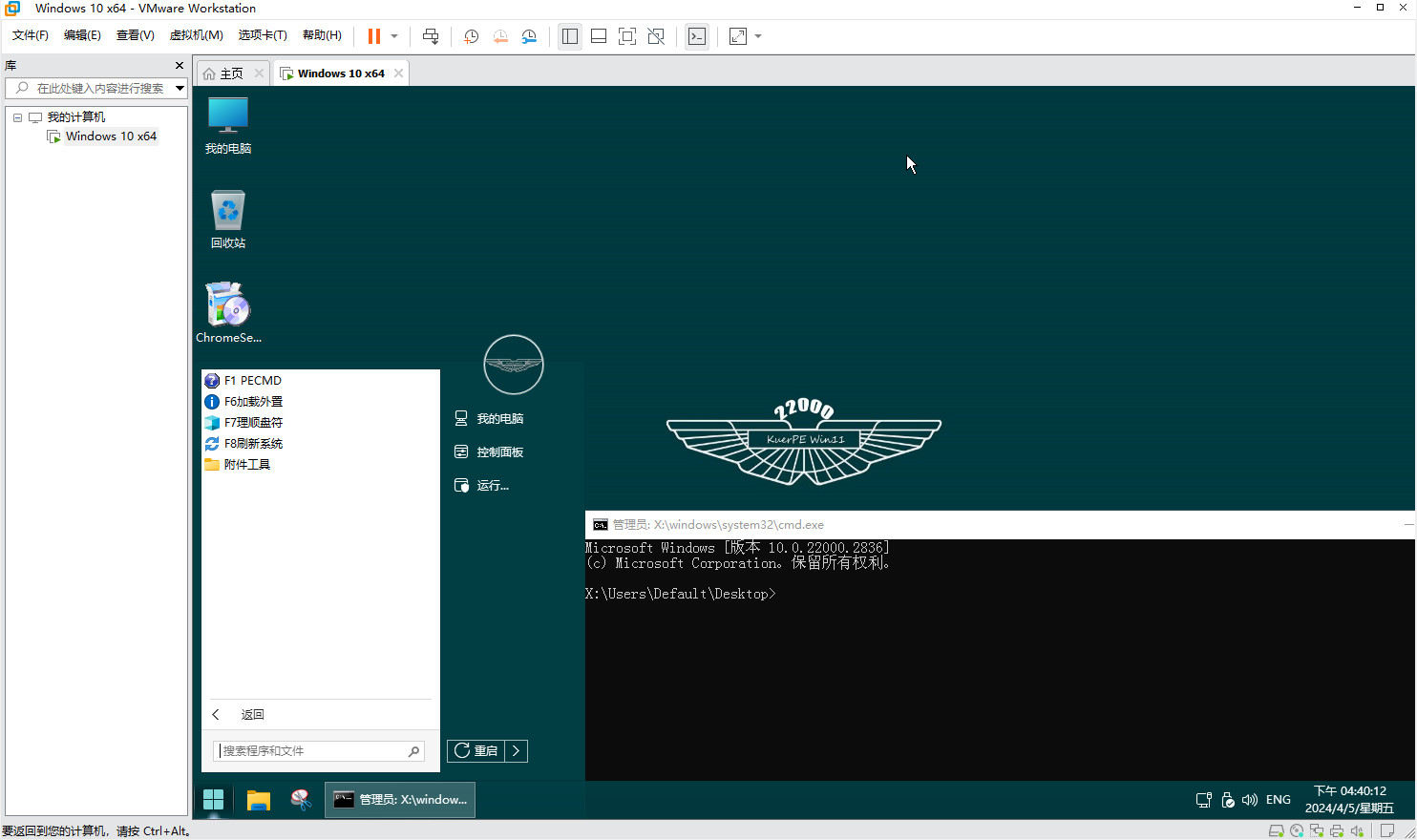
Task: Click the user avatar wings logo in start menu
Action: pos(514,365)
